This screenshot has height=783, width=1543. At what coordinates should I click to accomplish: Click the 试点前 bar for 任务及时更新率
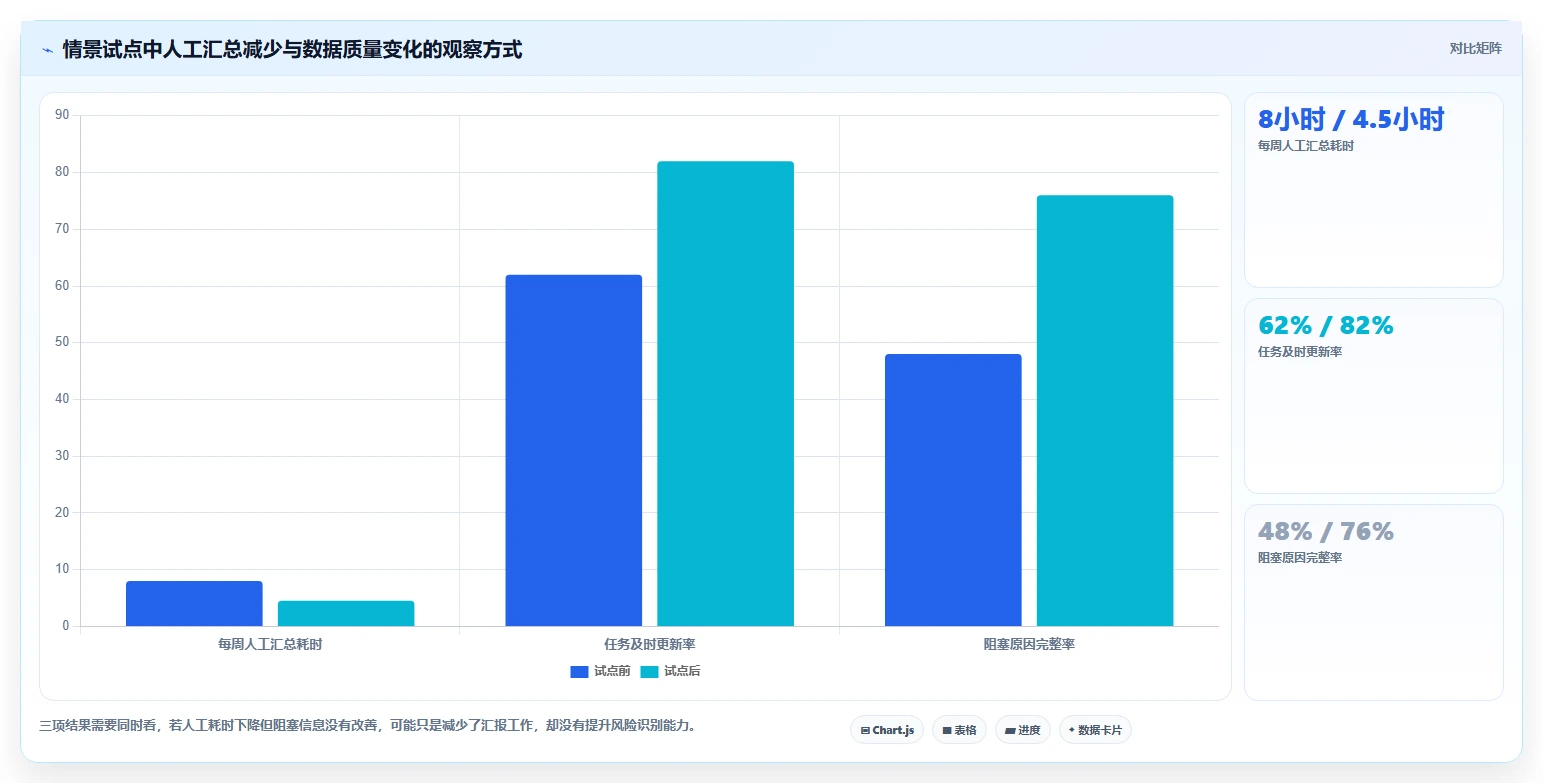pos(574,451)
